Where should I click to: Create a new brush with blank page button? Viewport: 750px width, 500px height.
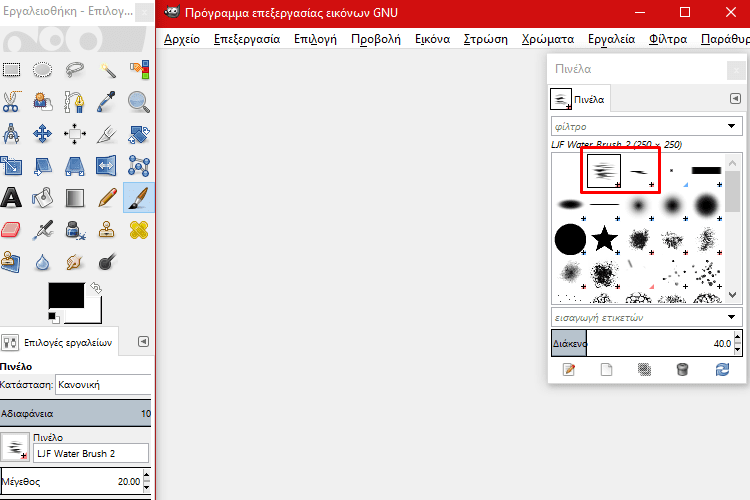pos(607,369)
